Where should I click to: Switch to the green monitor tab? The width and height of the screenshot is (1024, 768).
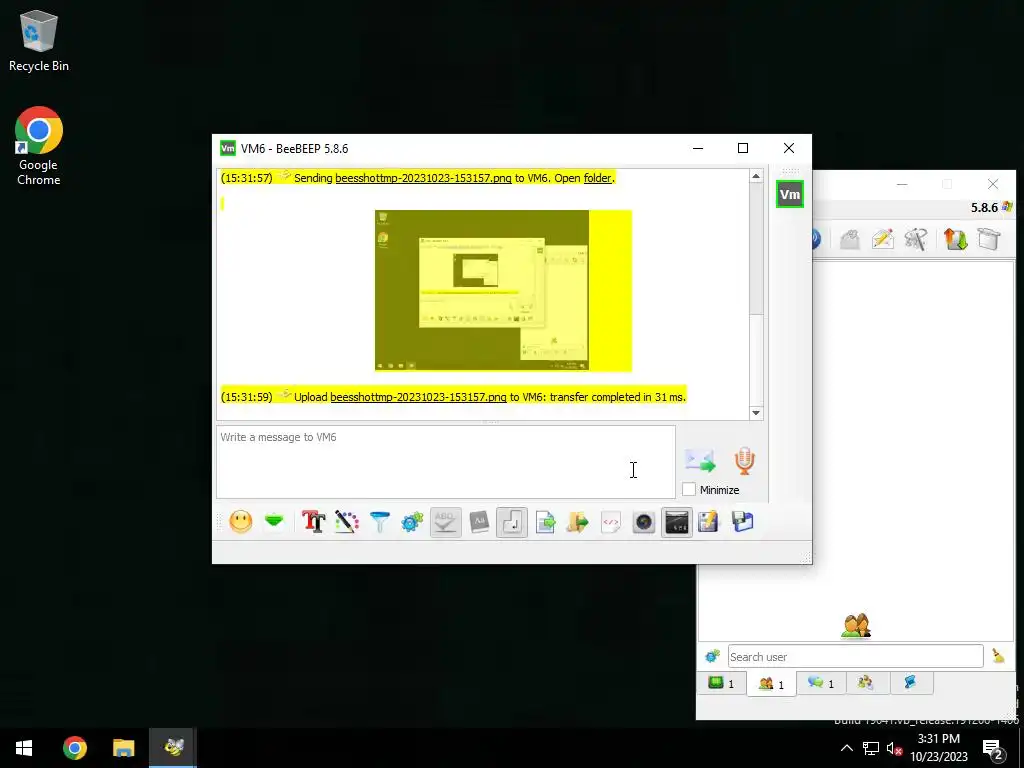tap(722, 683)
